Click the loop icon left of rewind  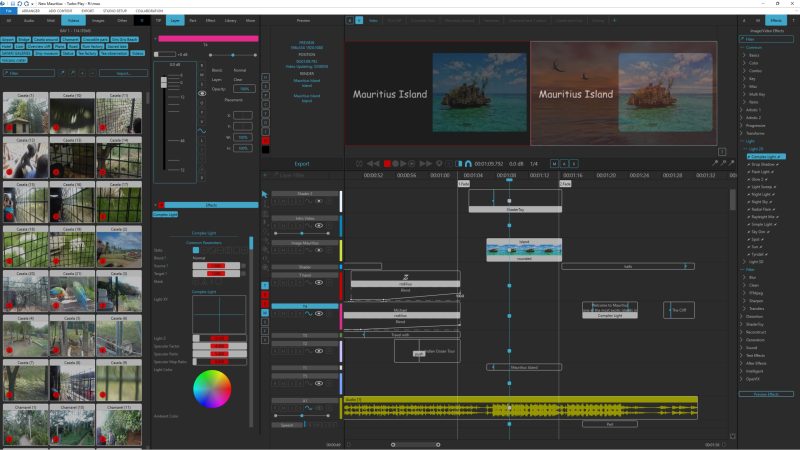tap(359, 164)
